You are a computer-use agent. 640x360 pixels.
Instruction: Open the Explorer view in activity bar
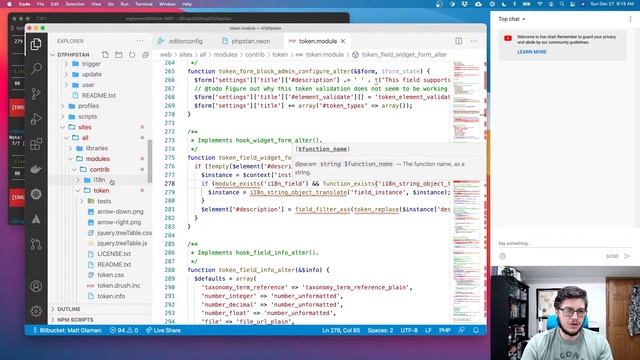point(36,44)
